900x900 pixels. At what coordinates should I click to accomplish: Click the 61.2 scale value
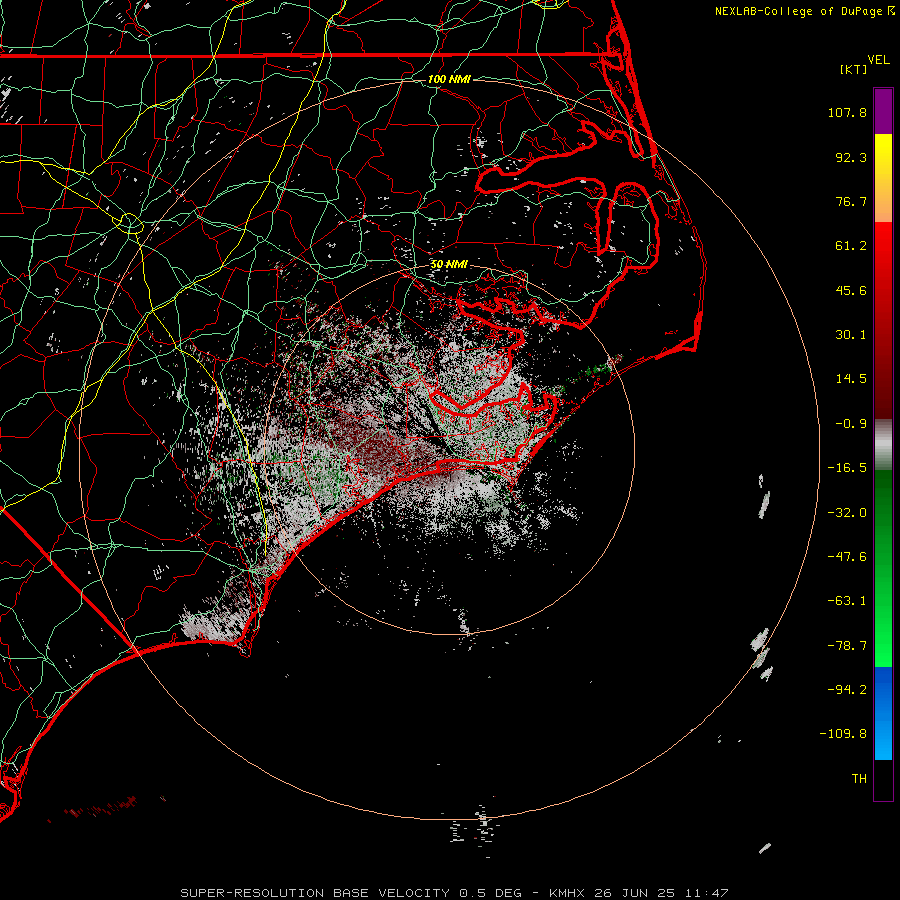(x=851, y=246)
